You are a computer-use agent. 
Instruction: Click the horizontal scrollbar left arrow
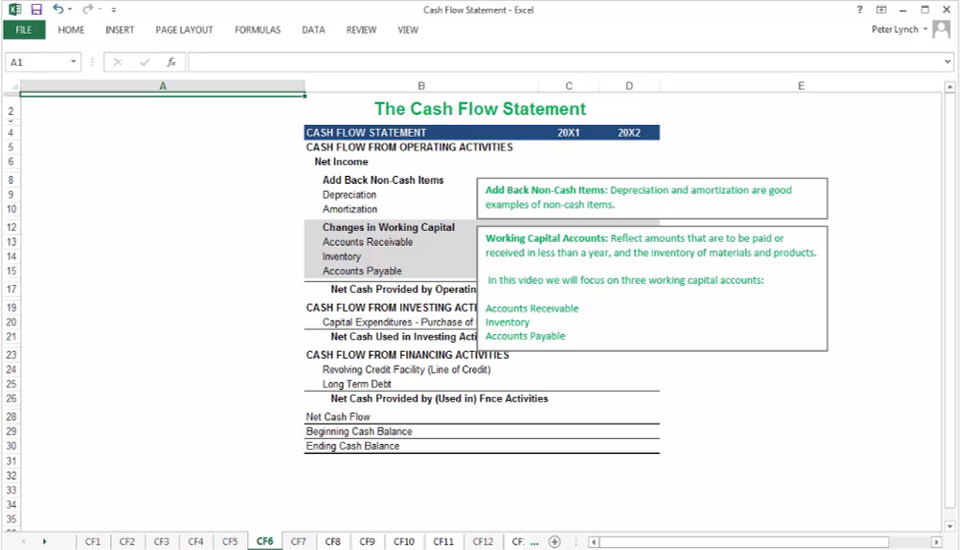(x=593, y=542)
